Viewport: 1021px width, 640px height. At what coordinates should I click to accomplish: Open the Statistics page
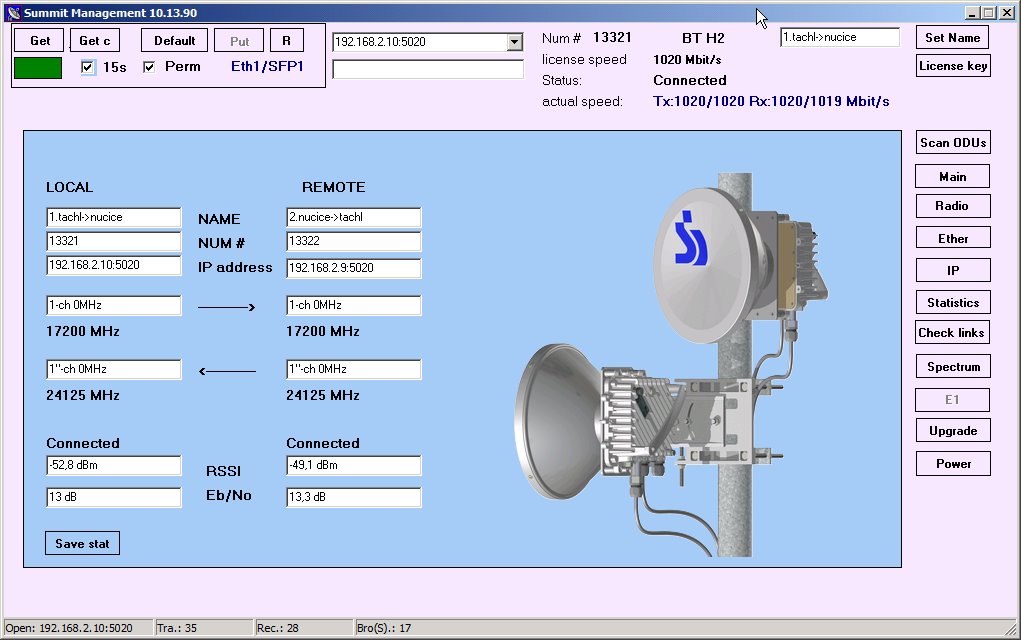952,303
